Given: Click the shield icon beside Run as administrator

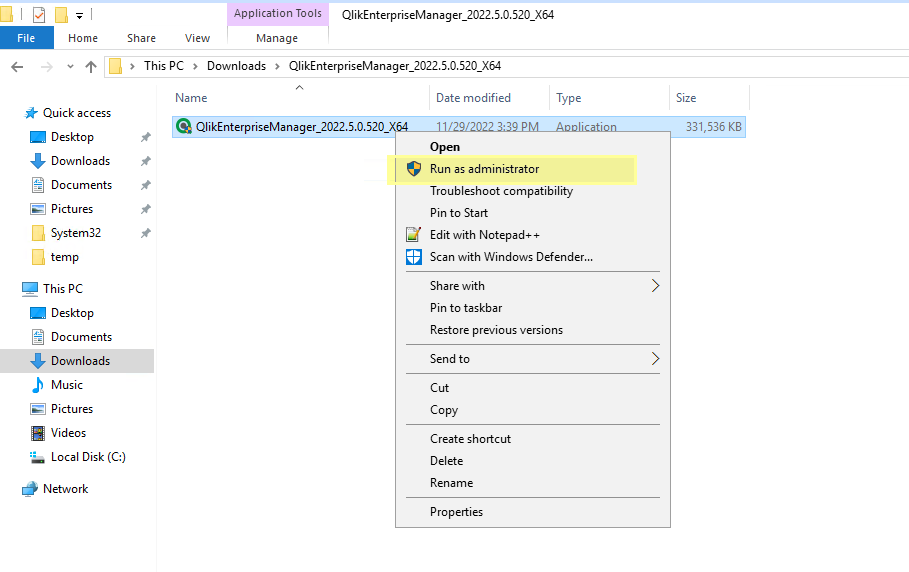Looking at the screenshot, I should [x=414, y=169].
